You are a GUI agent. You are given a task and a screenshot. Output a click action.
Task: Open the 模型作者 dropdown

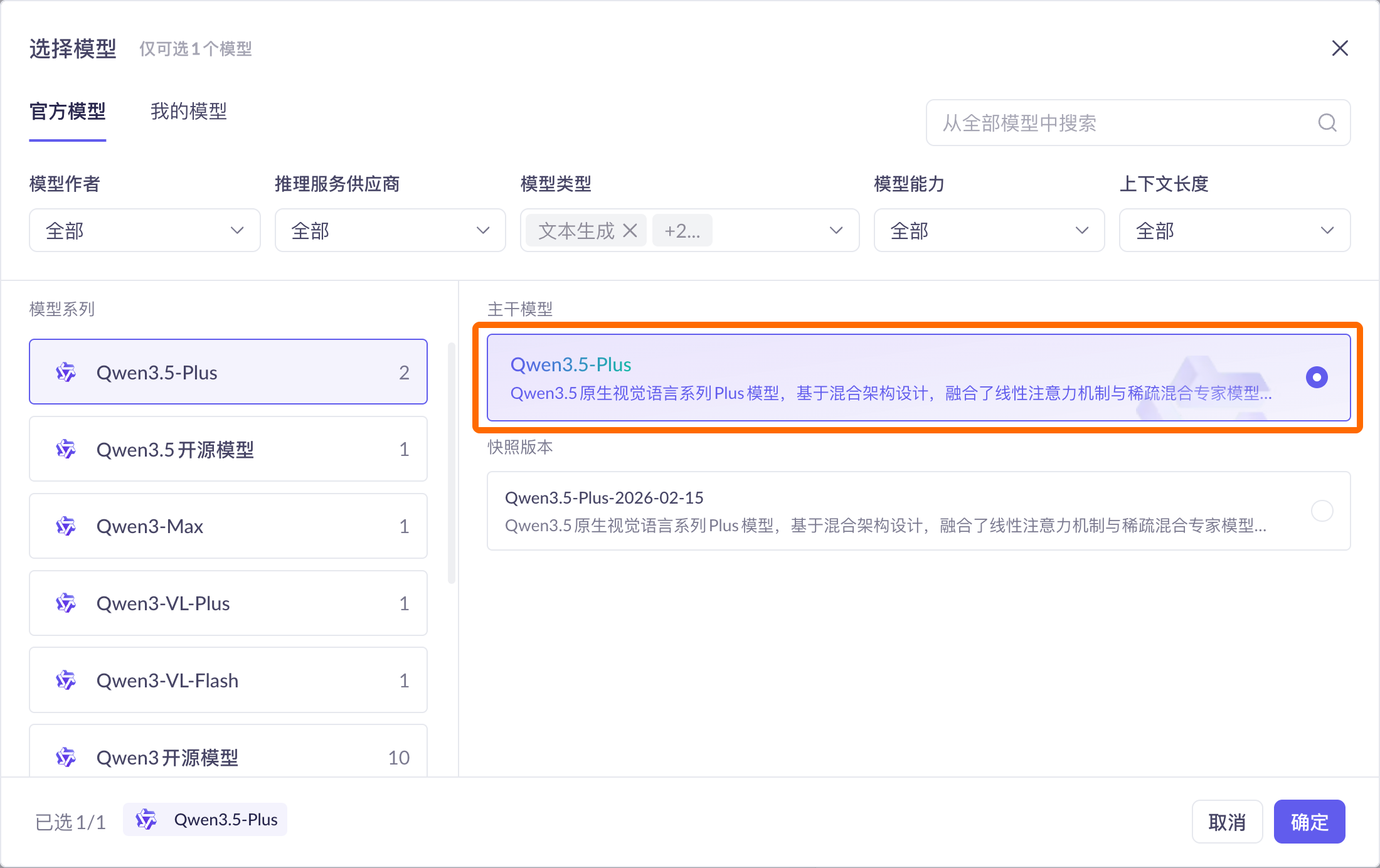pos(145,230)
